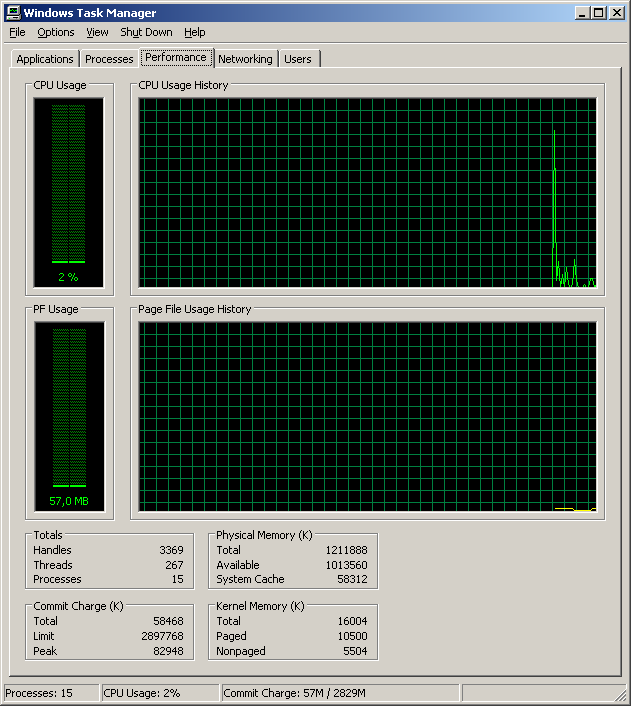Viewport: 631px width, 706px height.
Task: Minimize the Task Manager window
Action: [582, 13]
